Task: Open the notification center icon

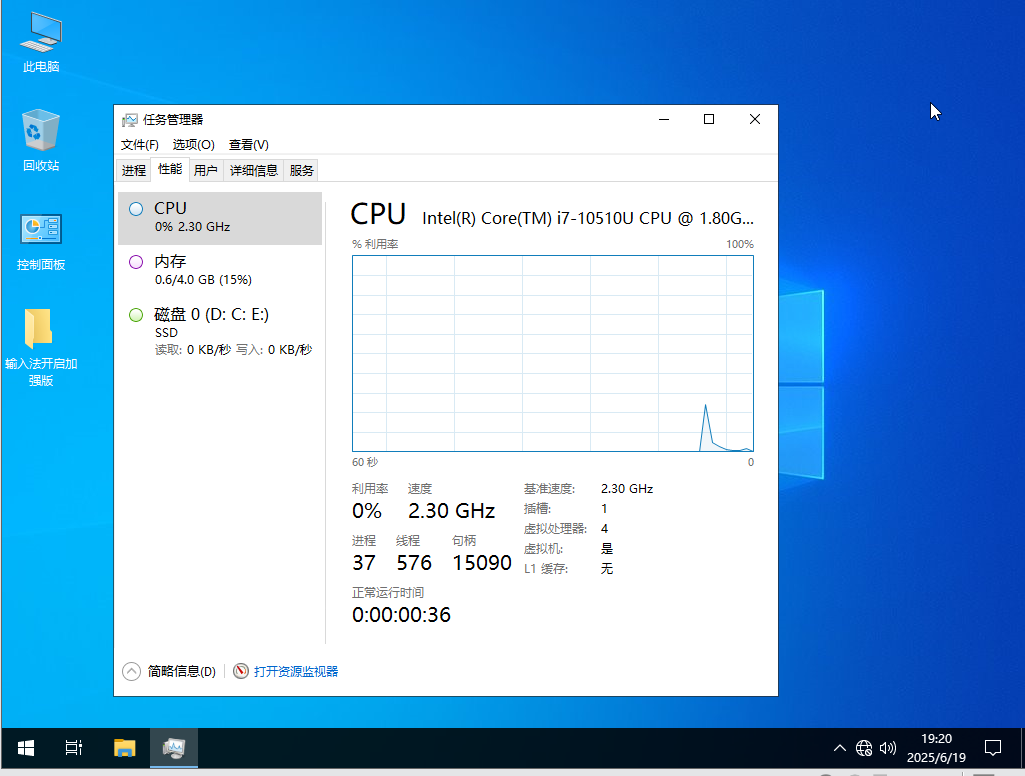Action: click(993, 748)
